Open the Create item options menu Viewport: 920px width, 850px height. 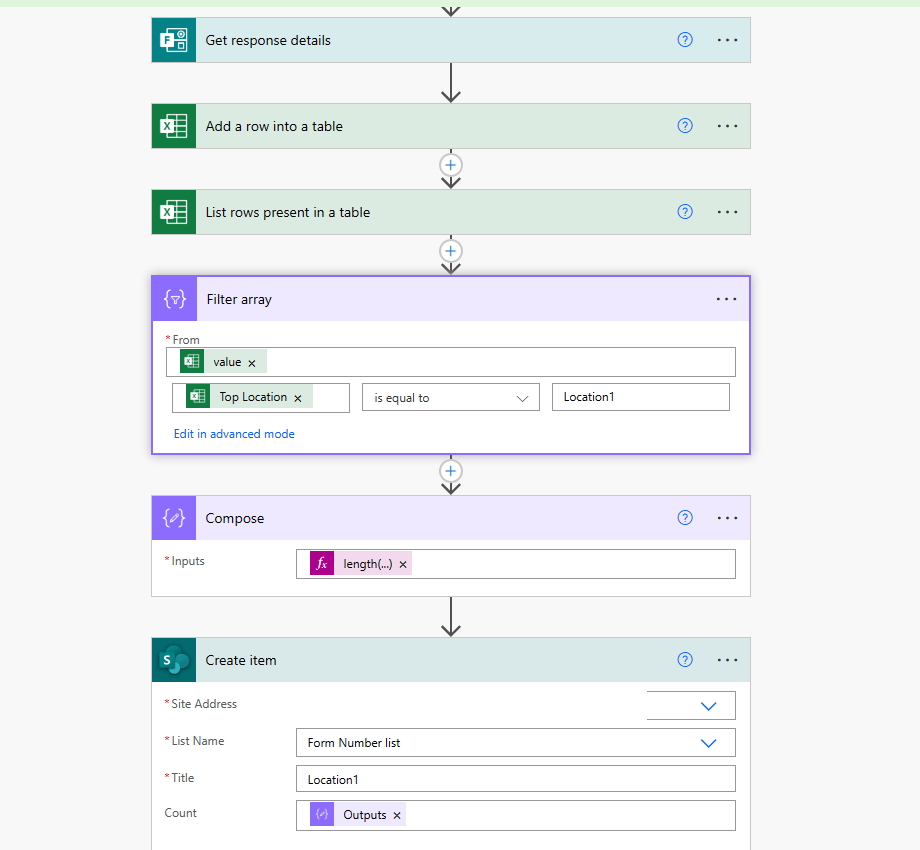(x=726, y=659)
